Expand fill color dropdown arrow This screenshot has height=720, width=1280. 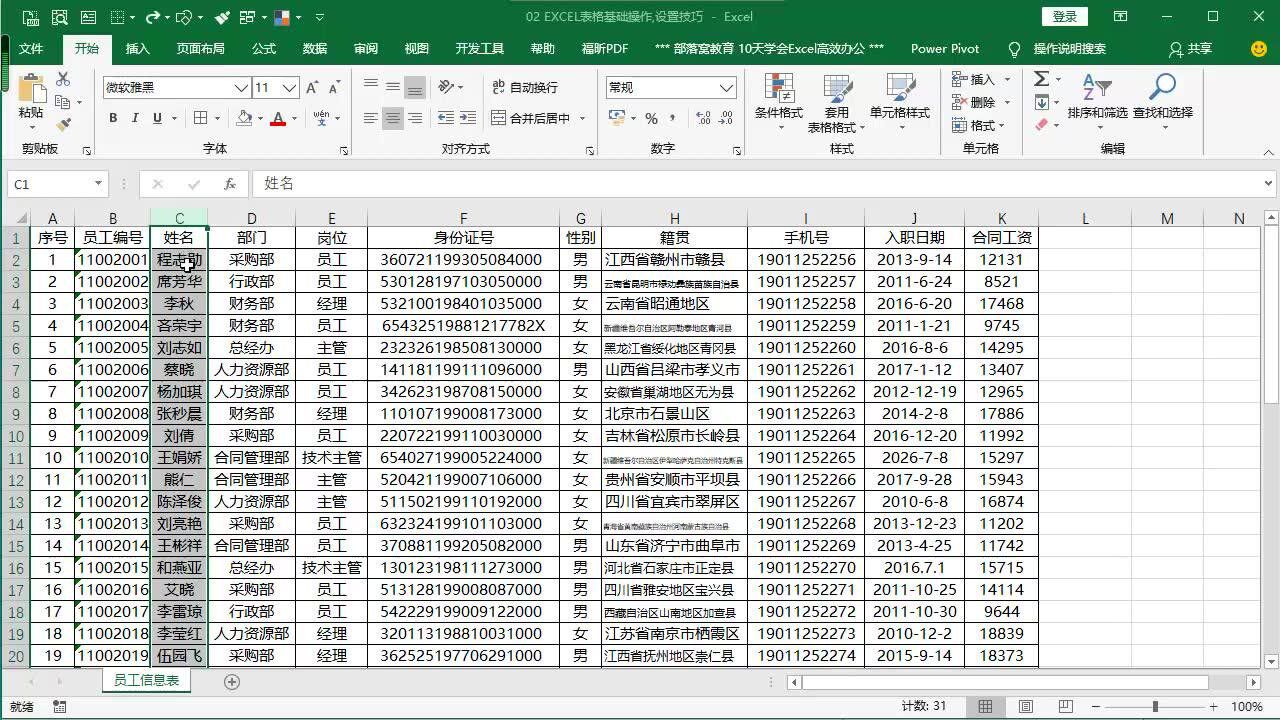260,118
